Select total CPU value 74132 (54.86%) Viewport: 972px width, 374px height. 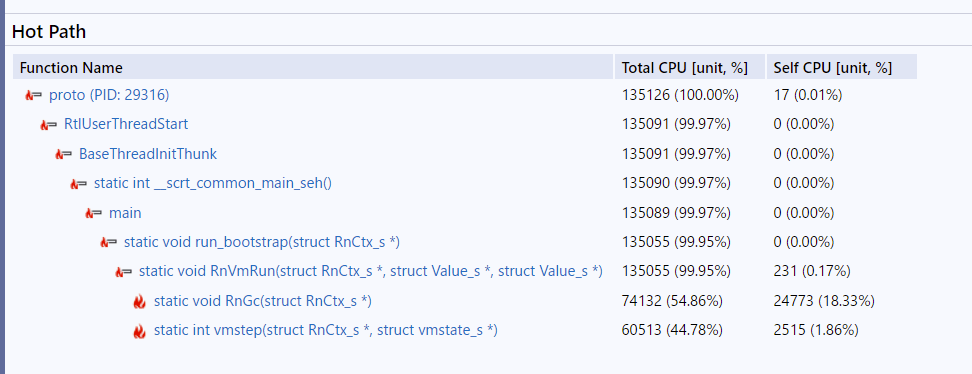(x=673, y=301)
